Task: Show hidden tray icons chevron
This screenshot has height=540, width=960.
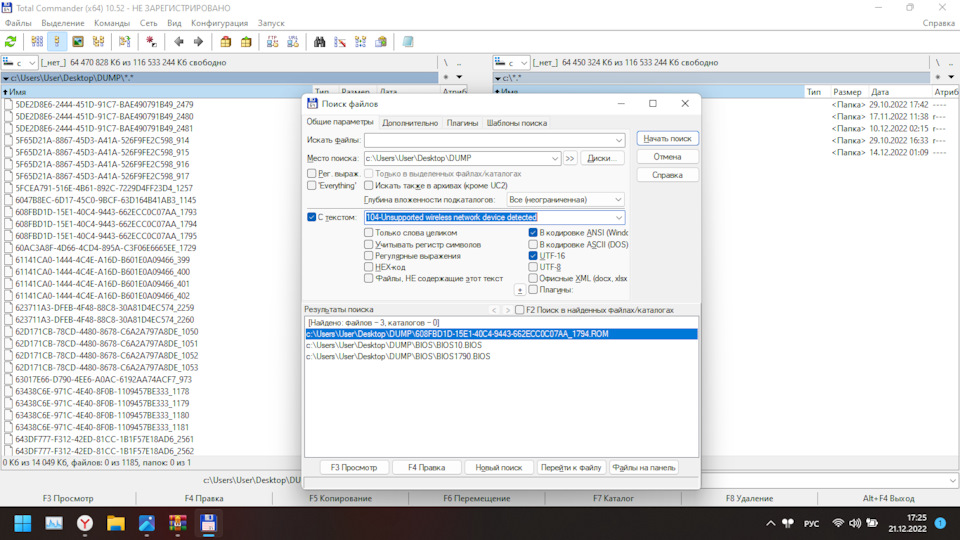Action: [770, 523]
